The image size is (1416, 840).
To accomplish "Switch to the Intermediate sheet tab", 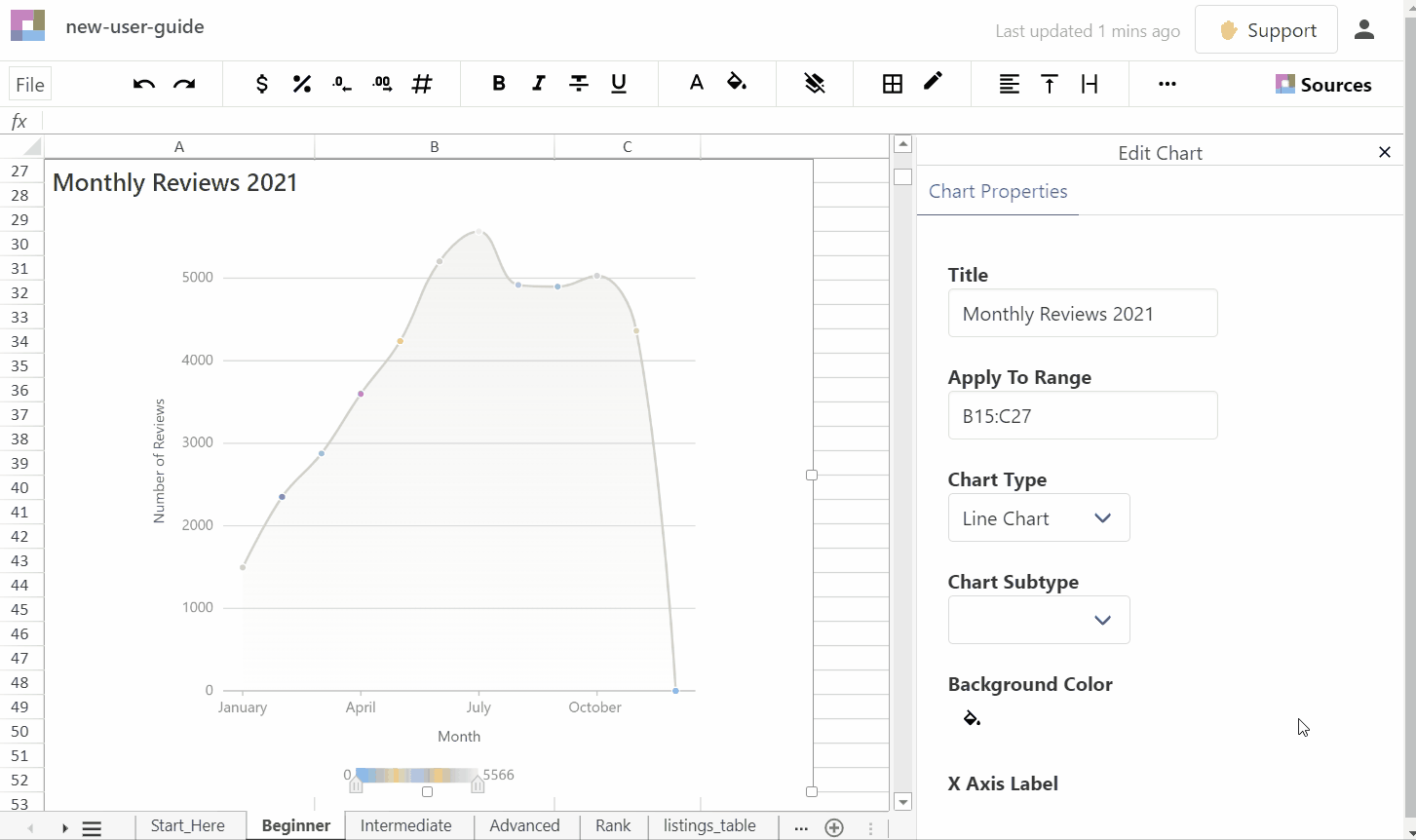I will click(x=406, y=825).
